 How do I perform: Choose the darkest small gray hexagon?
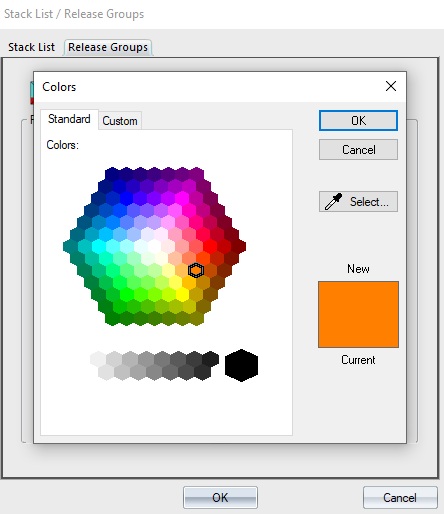[x=210, y=359]
